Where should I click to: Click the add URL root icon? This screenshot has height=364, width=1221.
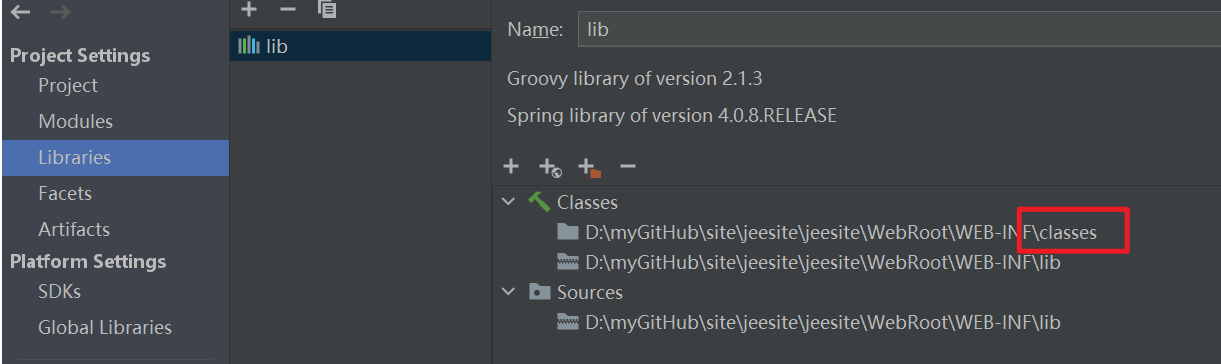(x=550, y=167)
